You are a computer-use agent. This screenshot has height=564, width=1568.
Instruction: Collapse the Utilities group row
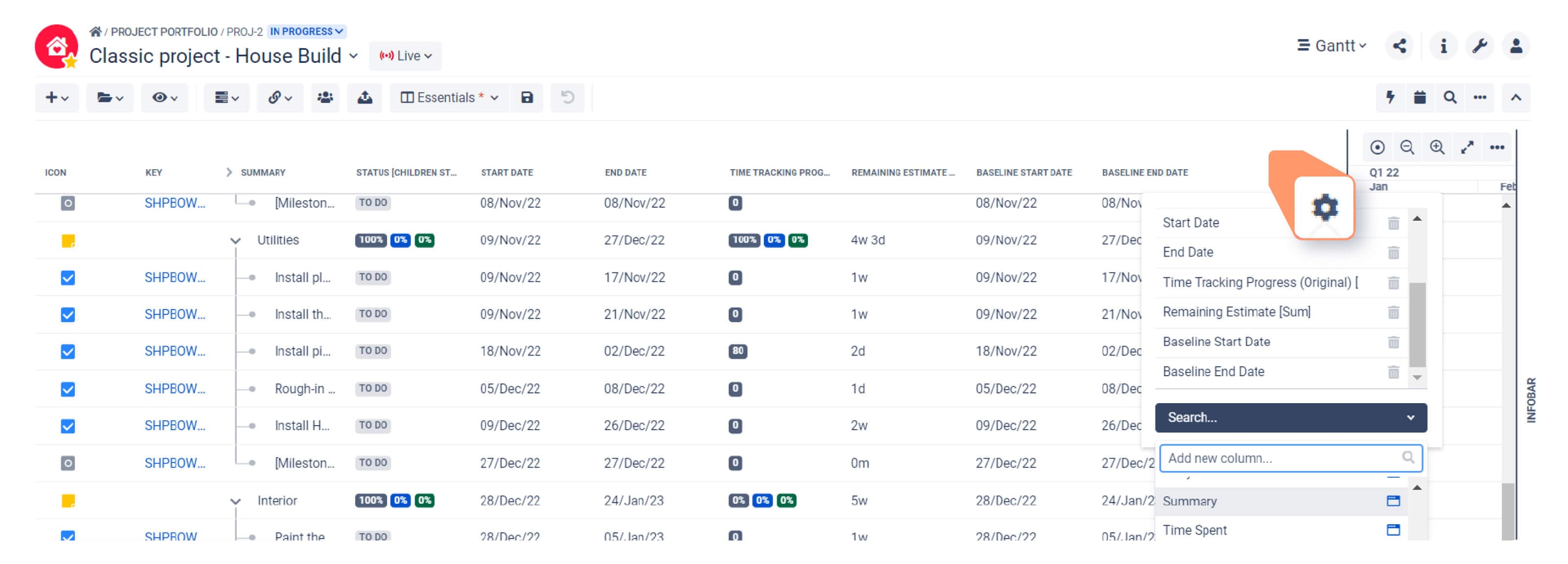236,241
